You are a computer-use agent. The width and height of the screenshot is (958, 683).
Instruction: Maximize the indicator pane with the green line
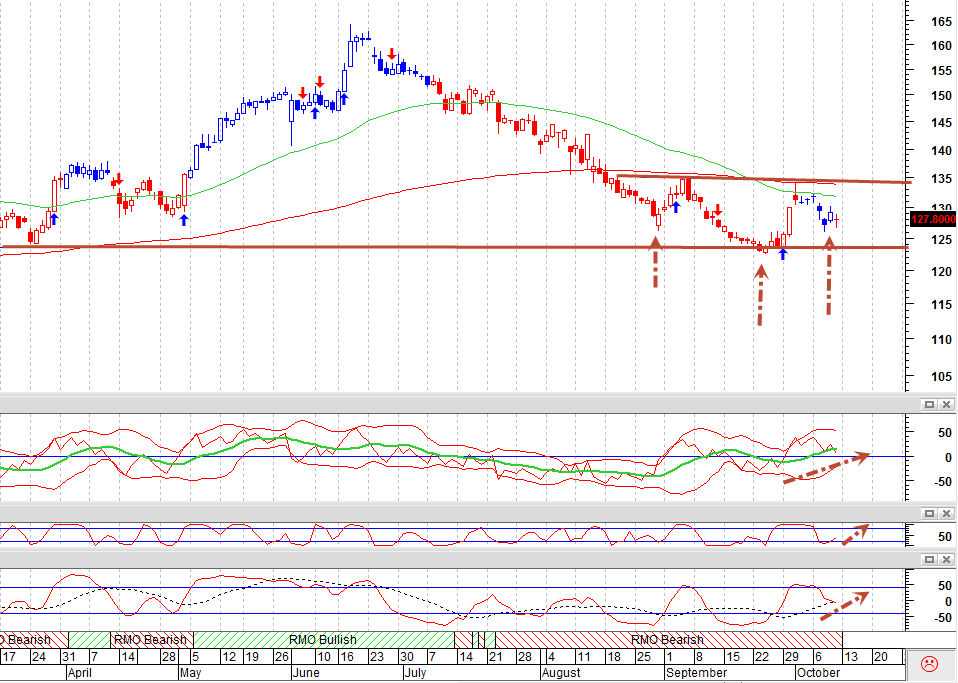click(x=929, y=404)
